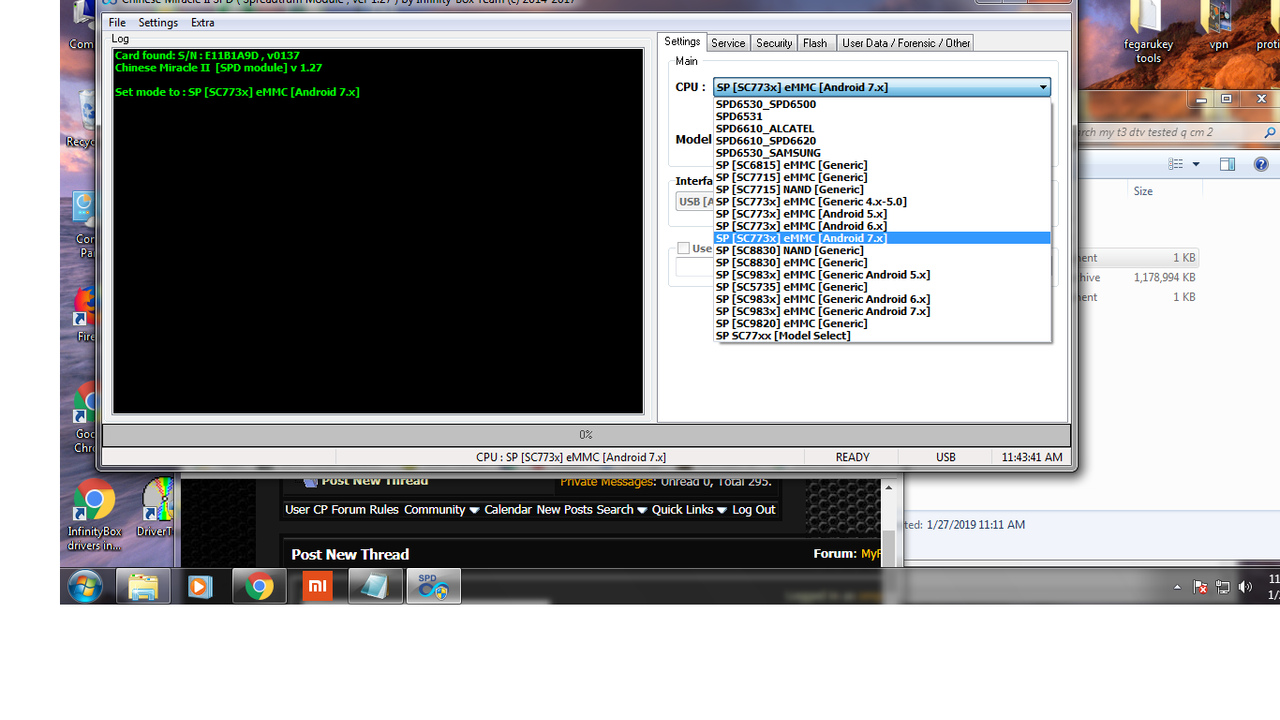Select SPD6531 in the CPU list
1280x720 pixels.
tap(882, 116)
